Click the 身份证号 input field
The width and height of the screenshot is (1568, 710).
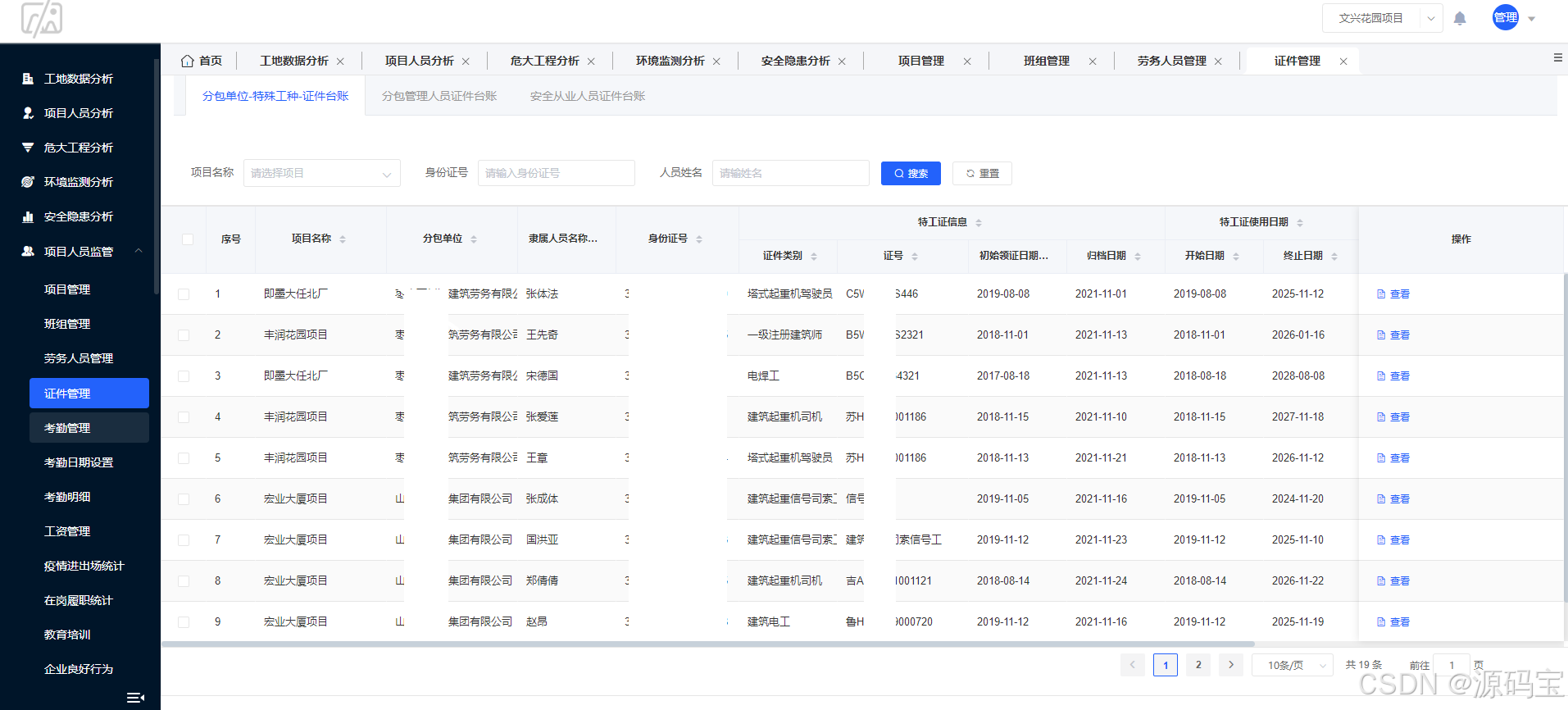coord(556,173)
